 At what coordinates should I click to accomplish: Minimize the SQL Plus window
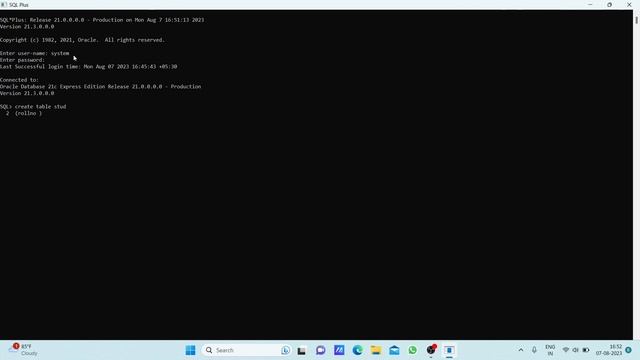pyautogui.click(x=590, y=4)
